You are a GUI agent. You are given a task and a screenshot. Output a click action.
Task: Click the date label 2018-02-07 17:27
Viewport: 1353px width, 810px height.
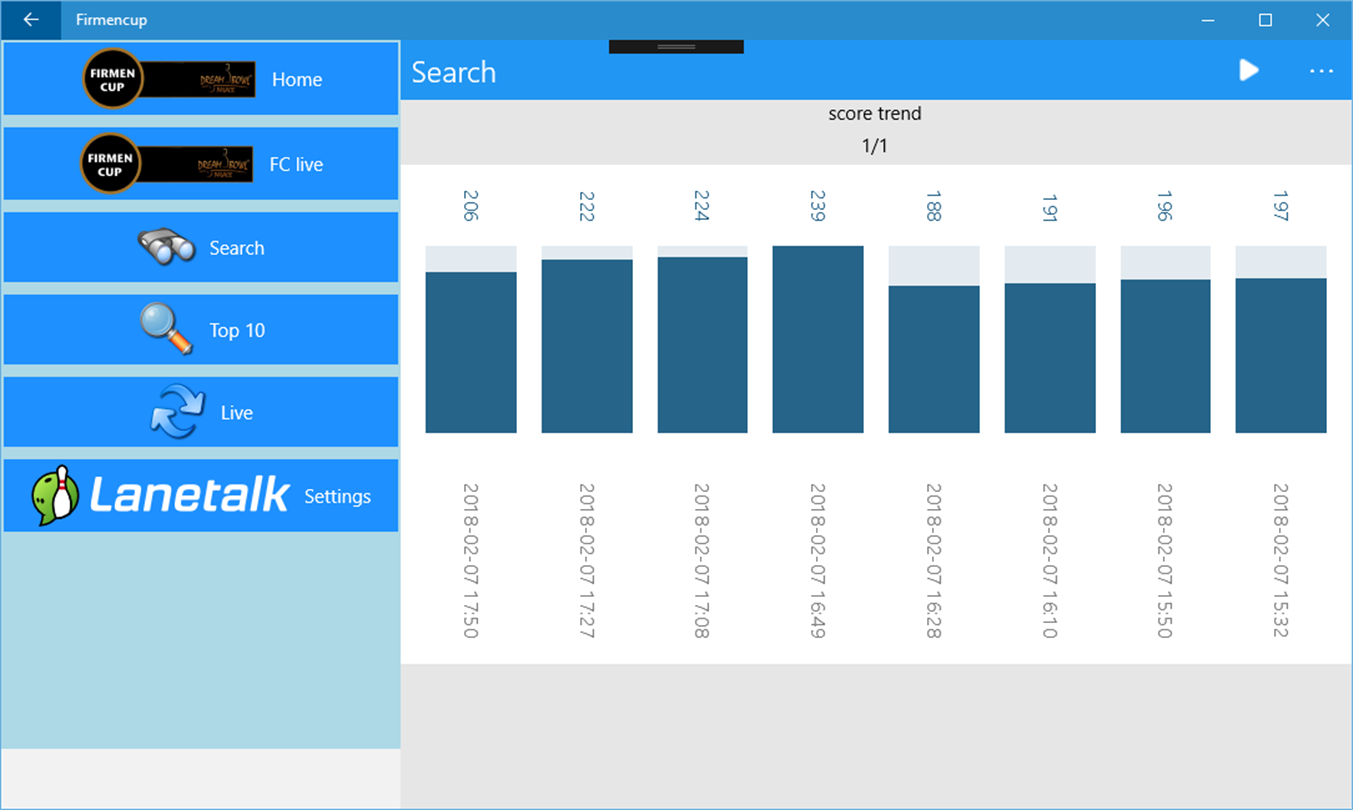point(587,560)
